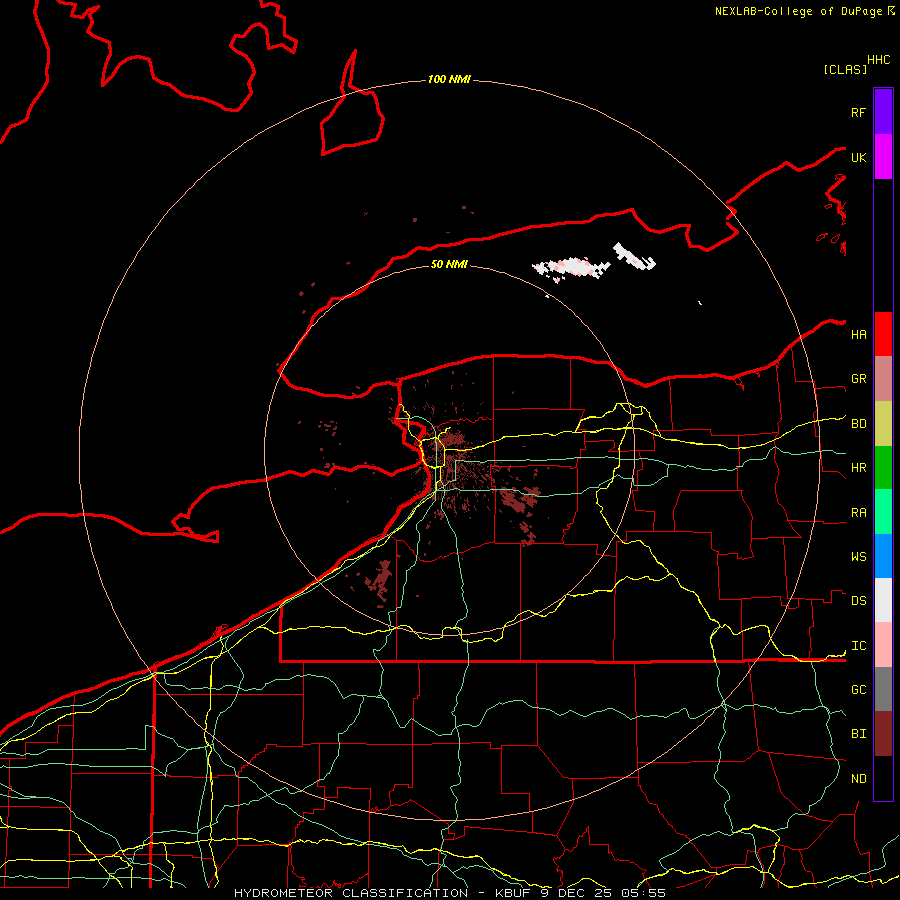Click the GR legend label
This screenshot has width=900, height=900.
point(858,379)
